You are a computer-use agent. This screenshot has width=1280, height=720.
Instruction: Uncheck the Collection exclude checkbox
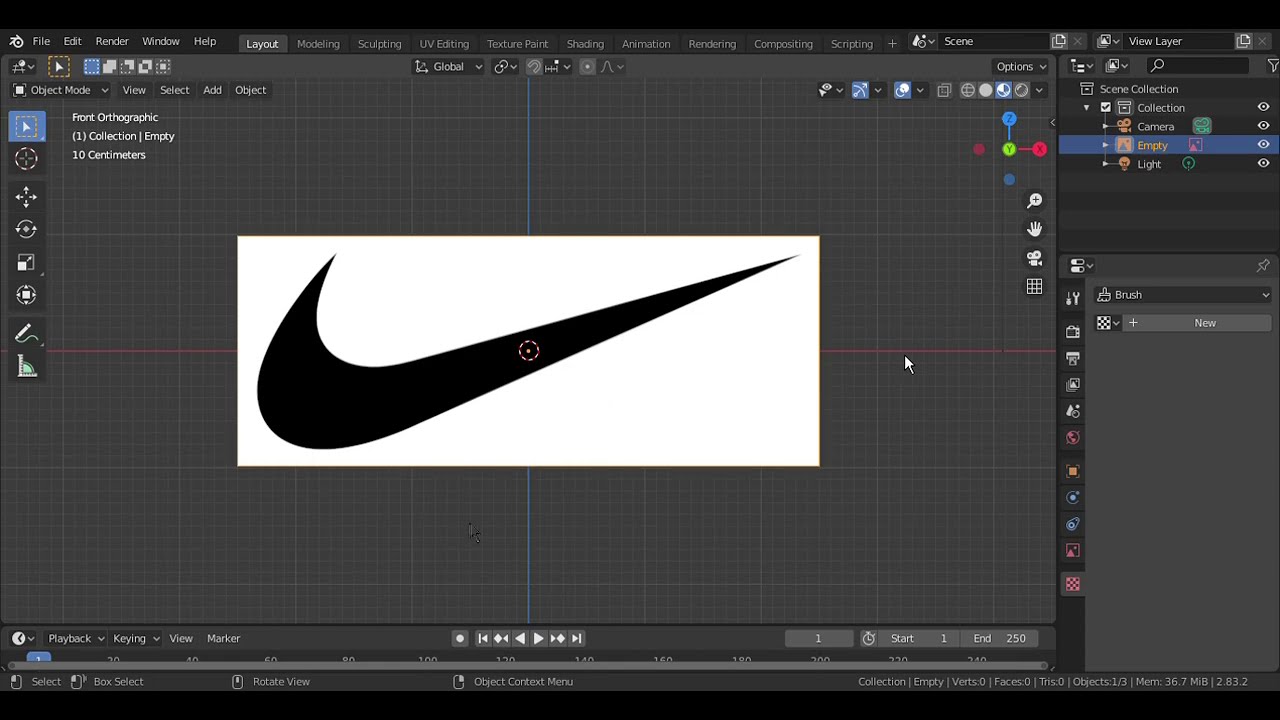(x=1106, y=107)
